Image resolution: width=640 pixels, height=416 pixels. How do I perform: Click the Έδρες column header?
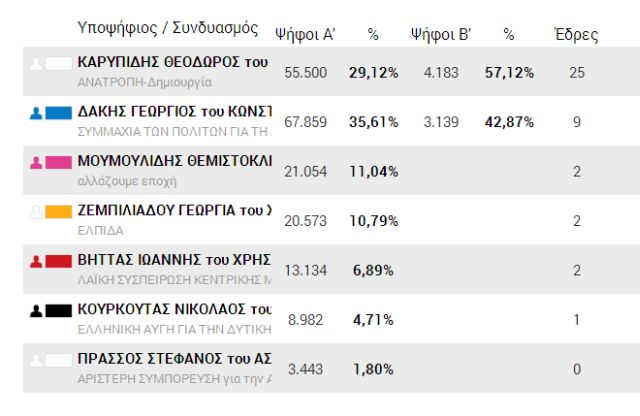[x=576, y=35]
